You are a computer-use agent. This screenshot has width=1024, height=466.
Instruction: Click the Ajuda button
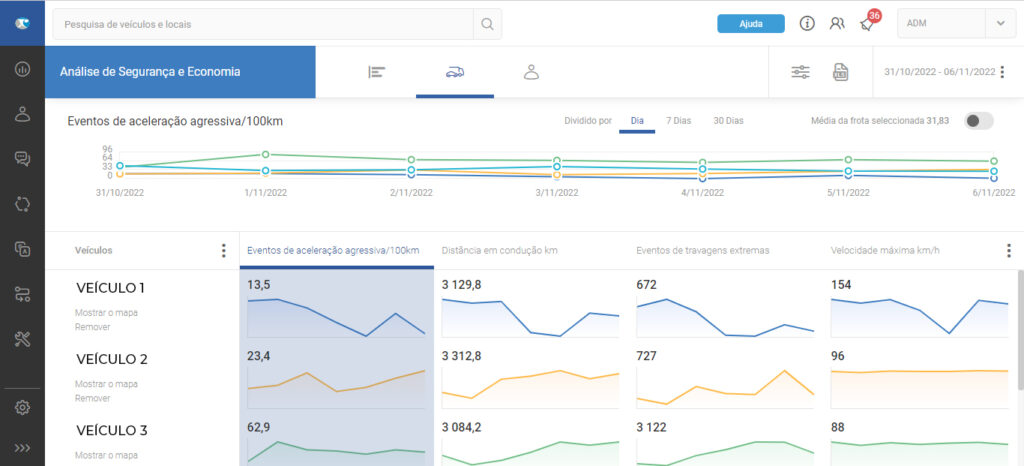point(750,24)
